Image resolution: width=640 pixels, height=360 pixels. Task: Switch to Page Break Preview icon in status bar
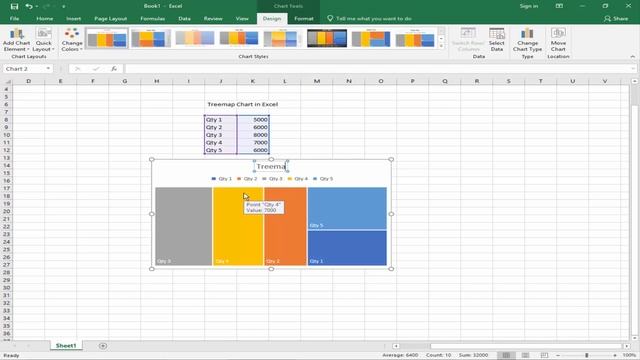[544, 356]
